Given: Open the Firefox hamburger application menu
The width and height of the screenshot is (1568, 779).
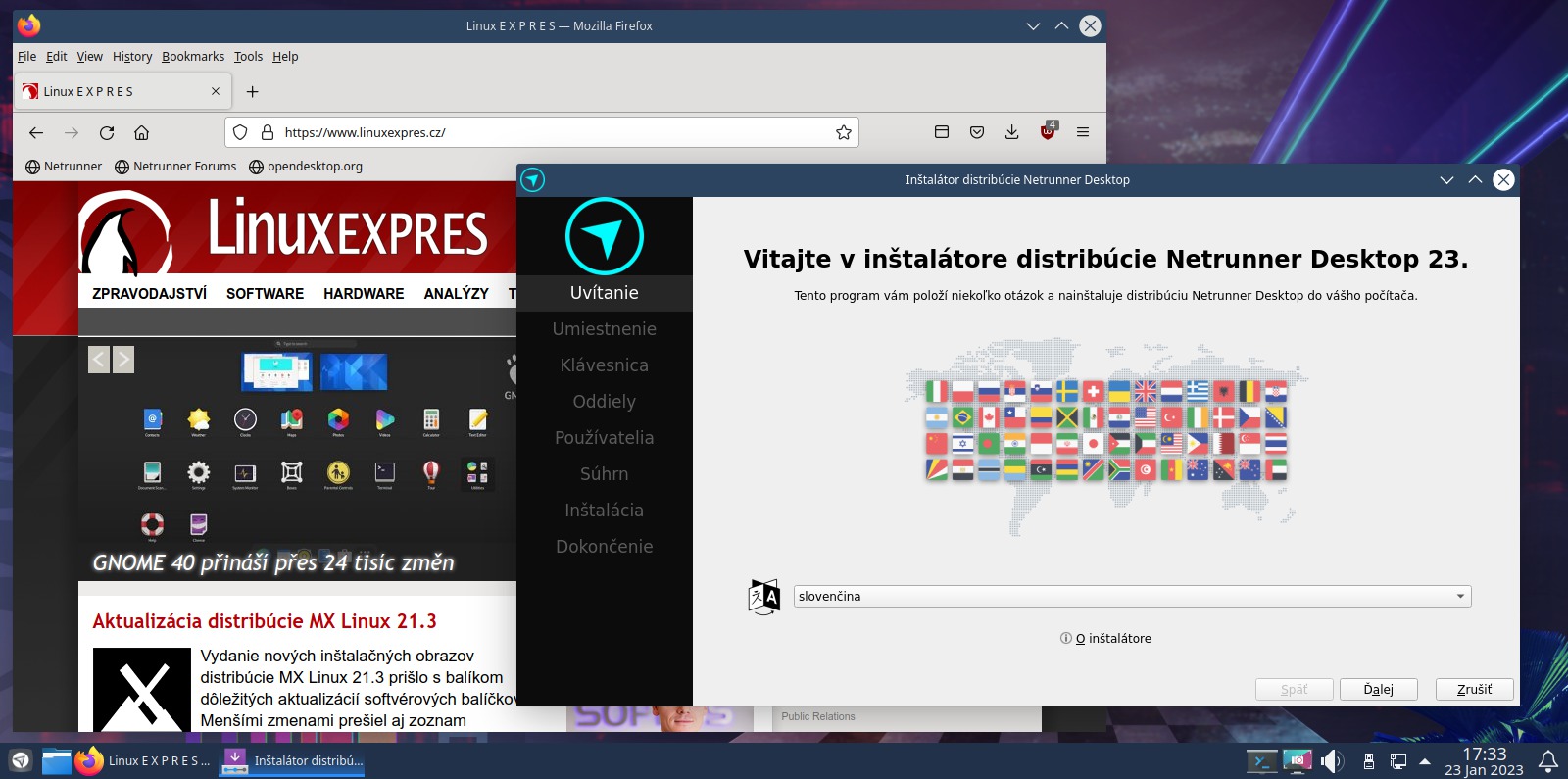Looking at the screenshot, I should coord(1083,132).
